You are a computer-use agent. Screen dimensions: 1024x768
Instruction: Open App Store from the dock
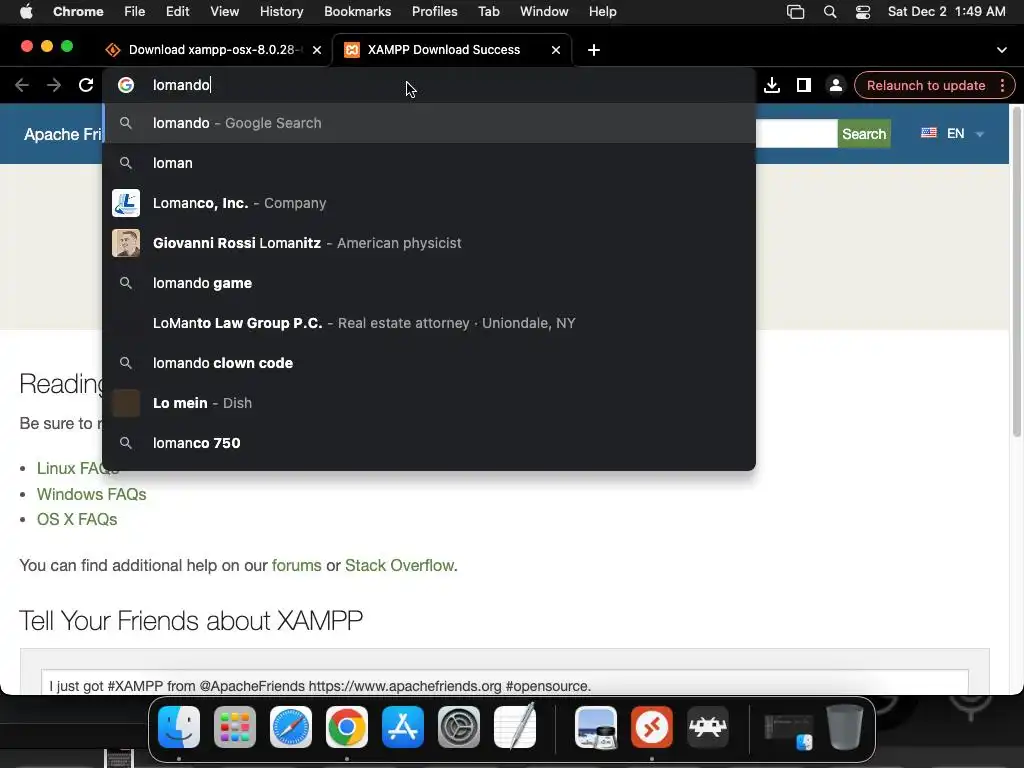[x=403, y=727]
